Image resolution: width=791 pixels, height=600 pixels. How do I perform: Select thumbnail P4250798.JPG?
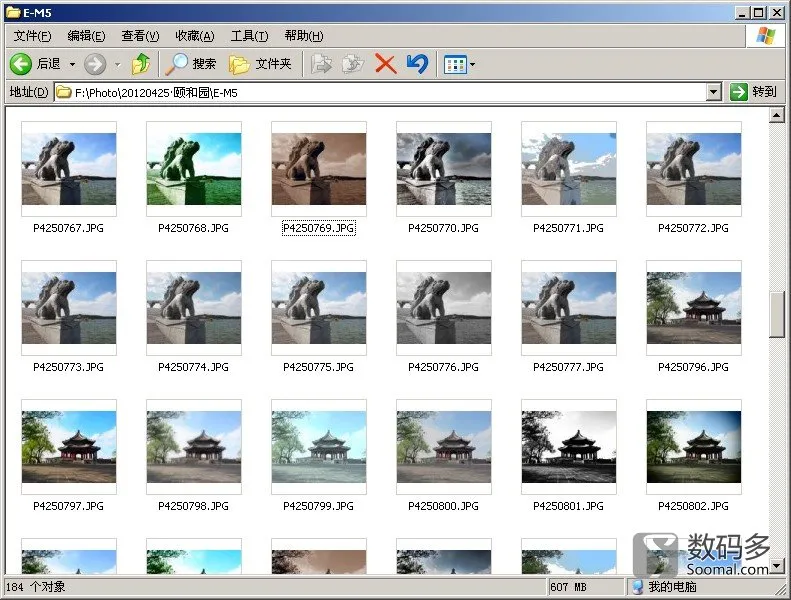194,447
